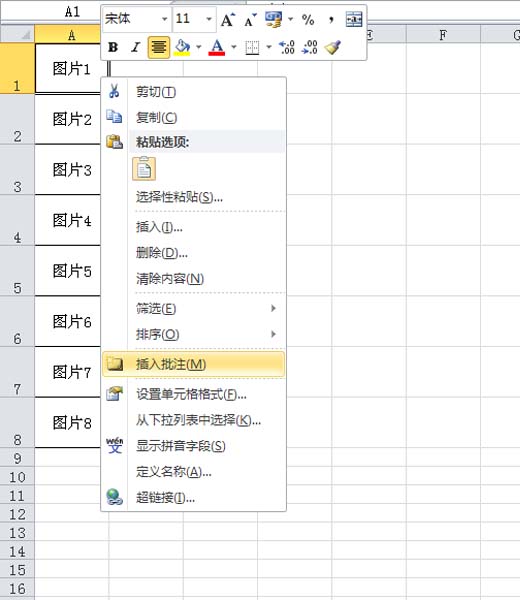Choose 超链接(I)... entry
Image resolution: width=520 pixels, height=600 pixels.
click(194, 497)
